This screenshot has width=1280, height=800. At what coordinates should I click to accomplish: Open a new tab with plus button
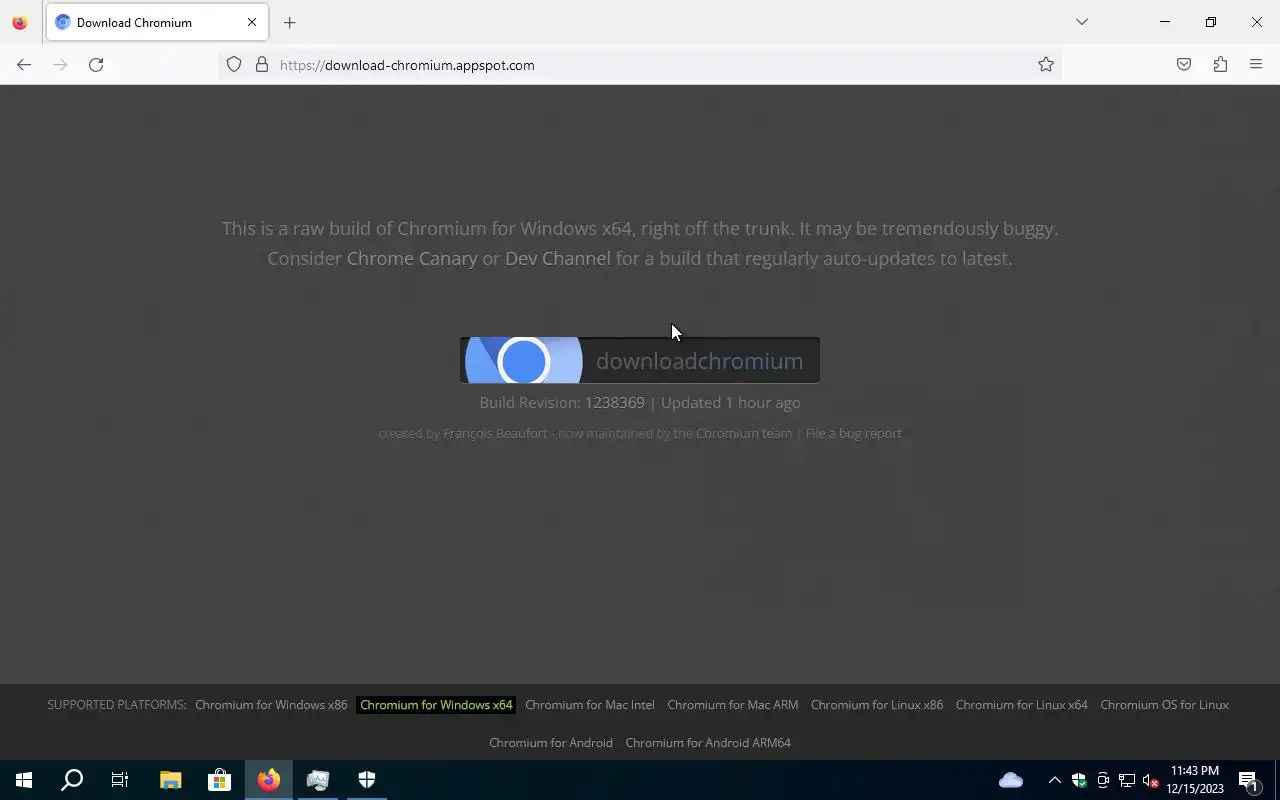(289, 22)
